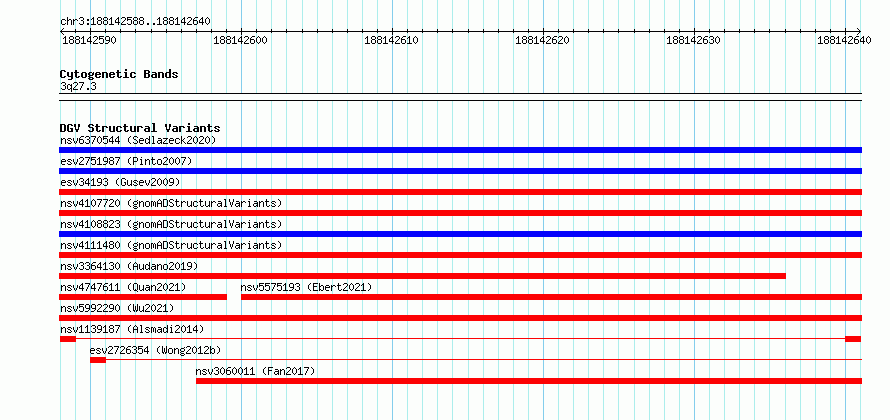
Task: Open variant nsv1139187 (Alsmadi2014) label
Action: [132, 329]
